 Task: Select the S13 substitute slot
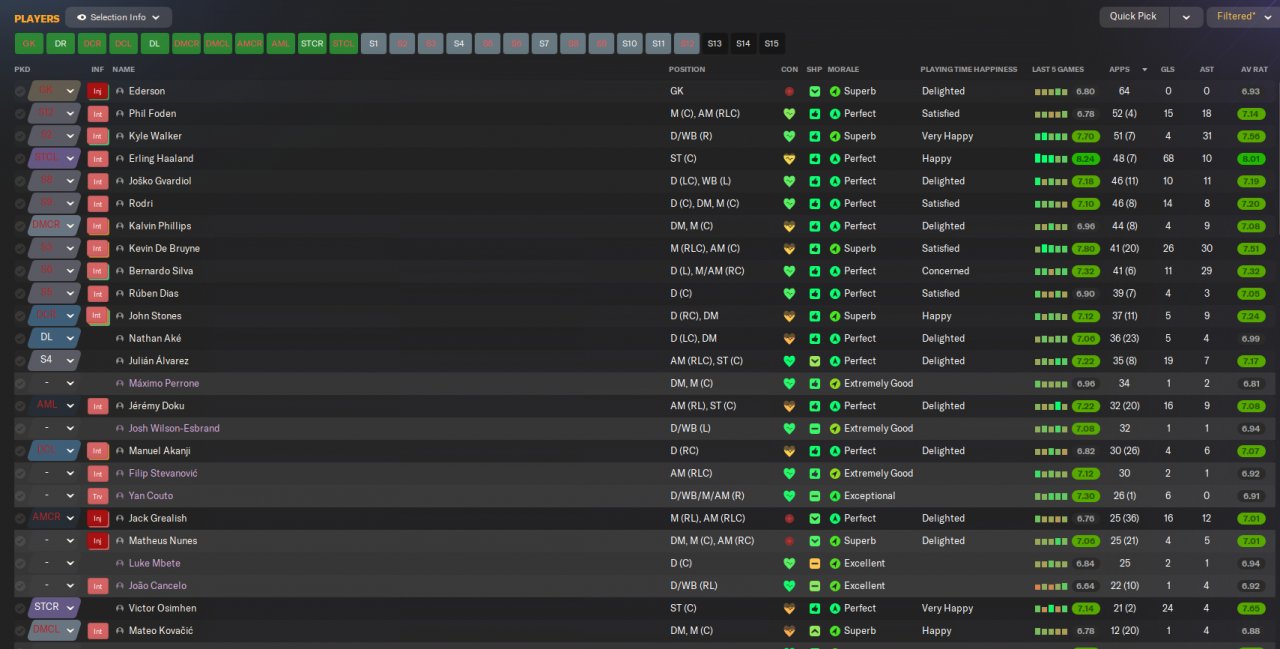(x=714, y=44)
